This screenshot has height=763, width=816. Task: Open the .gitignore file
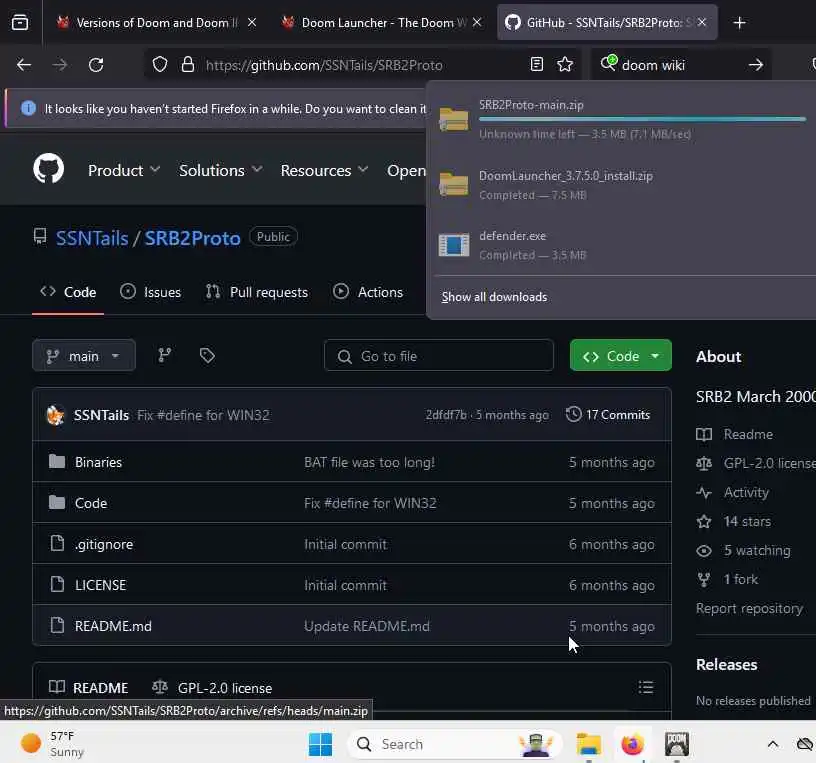pyautogui.click(x=104, y=544)
